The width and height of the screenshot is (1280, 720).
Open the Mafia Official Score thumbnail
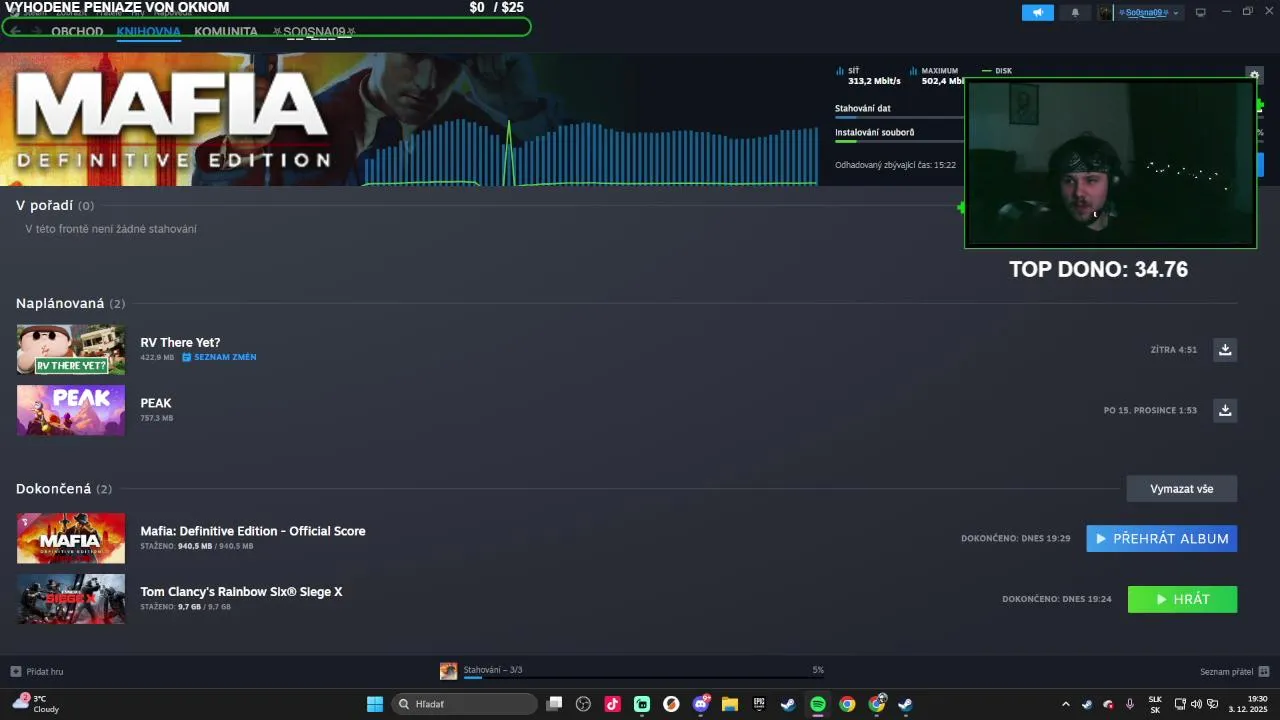(71, 538)
